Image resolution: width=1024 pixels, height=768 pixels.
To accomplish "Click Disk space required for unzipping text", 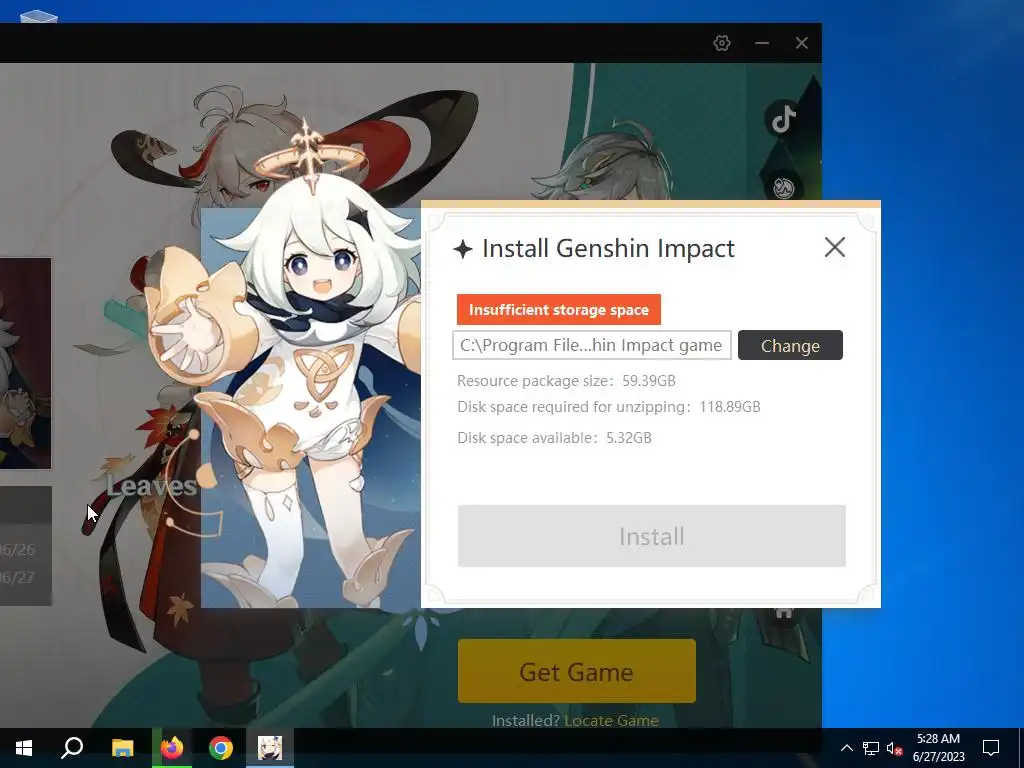I will point(609,407).
